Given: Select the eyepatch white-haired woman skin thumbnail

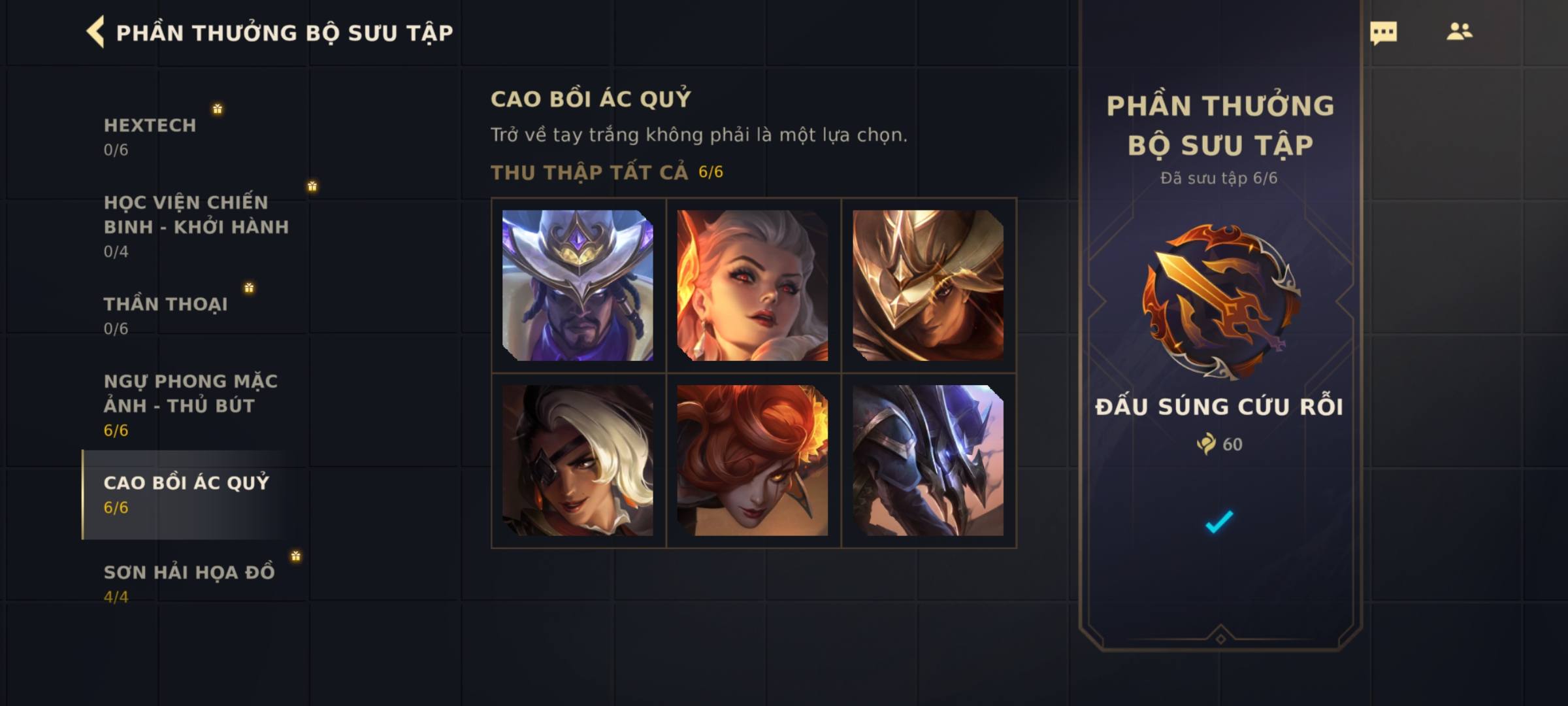Looking at the screenshot, I should pos(578,460).
